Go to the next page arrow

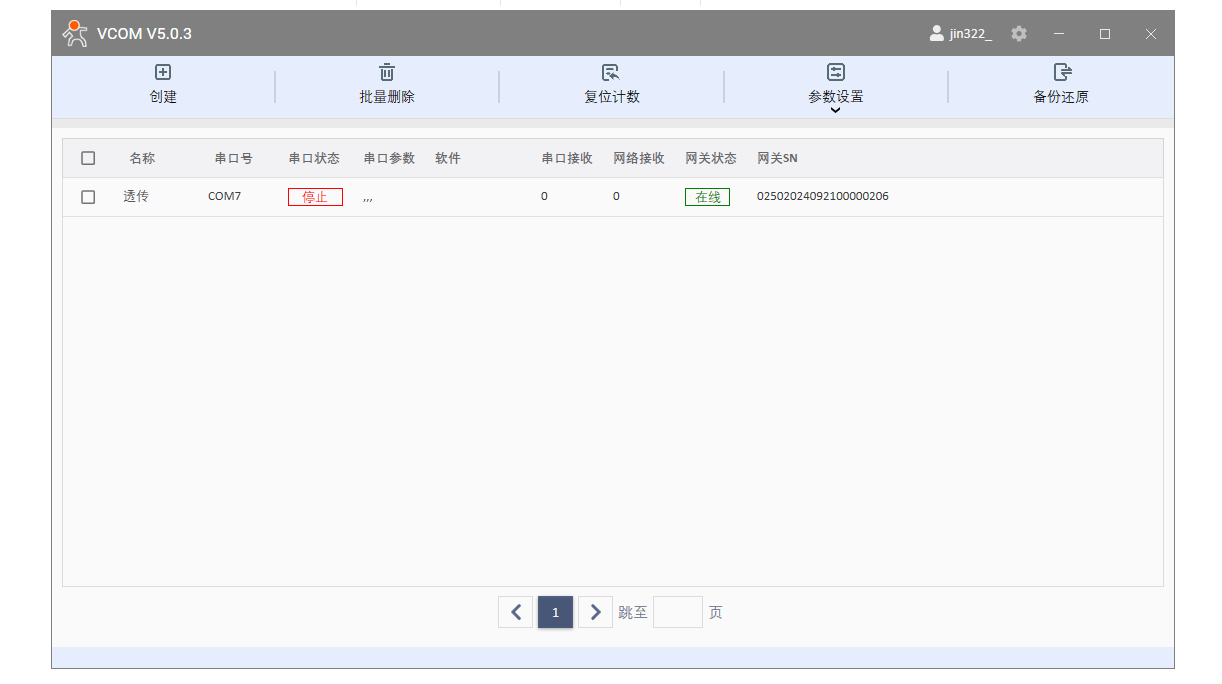[595, 612]
